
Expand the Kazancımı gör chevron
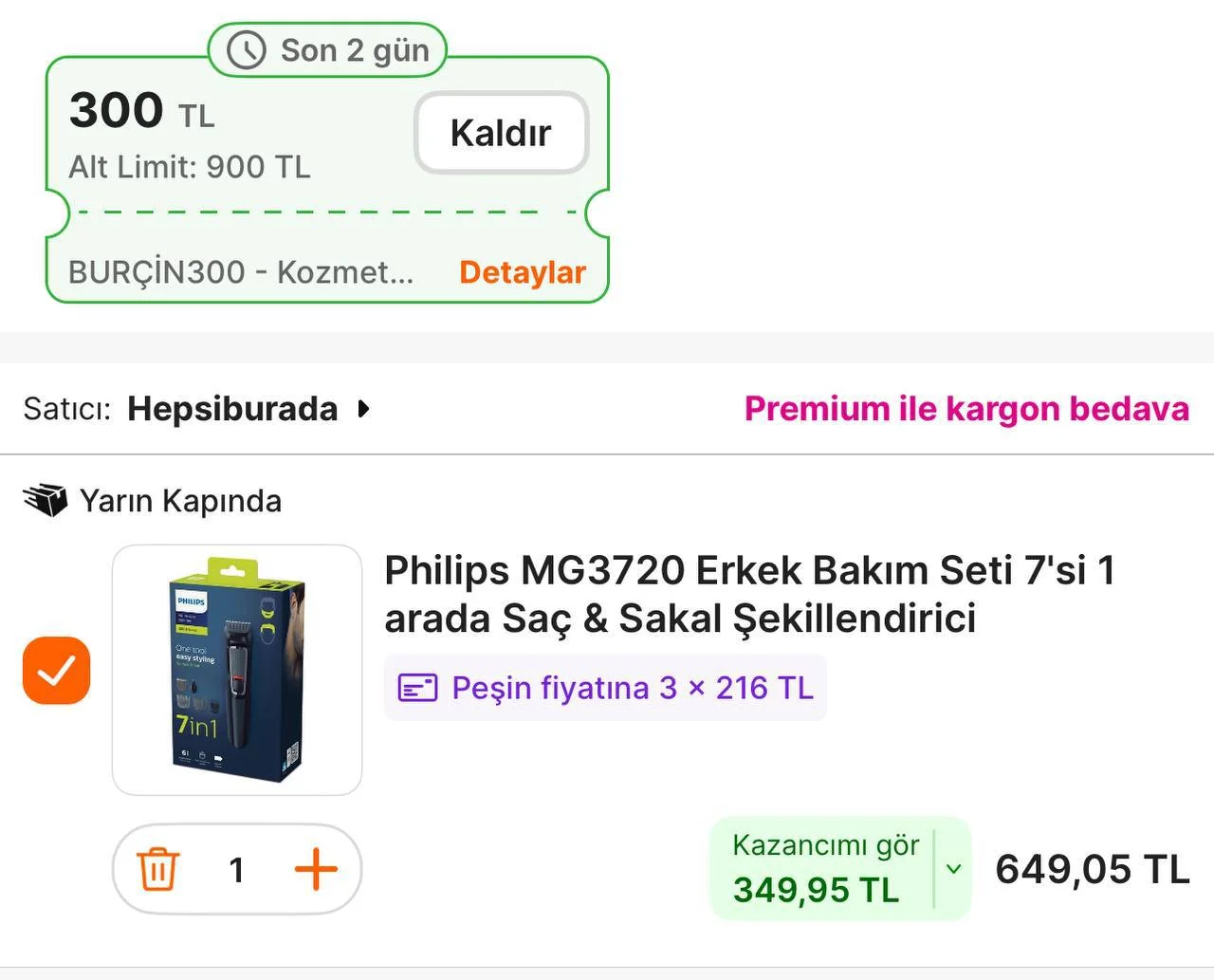(x=954, y=869)
